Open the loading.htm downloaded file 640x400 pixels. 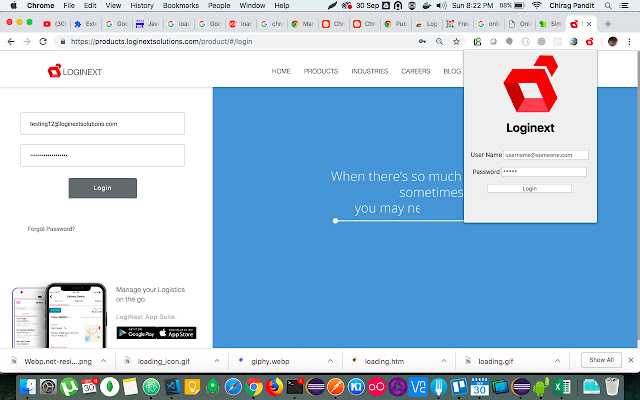click(384, 361)
